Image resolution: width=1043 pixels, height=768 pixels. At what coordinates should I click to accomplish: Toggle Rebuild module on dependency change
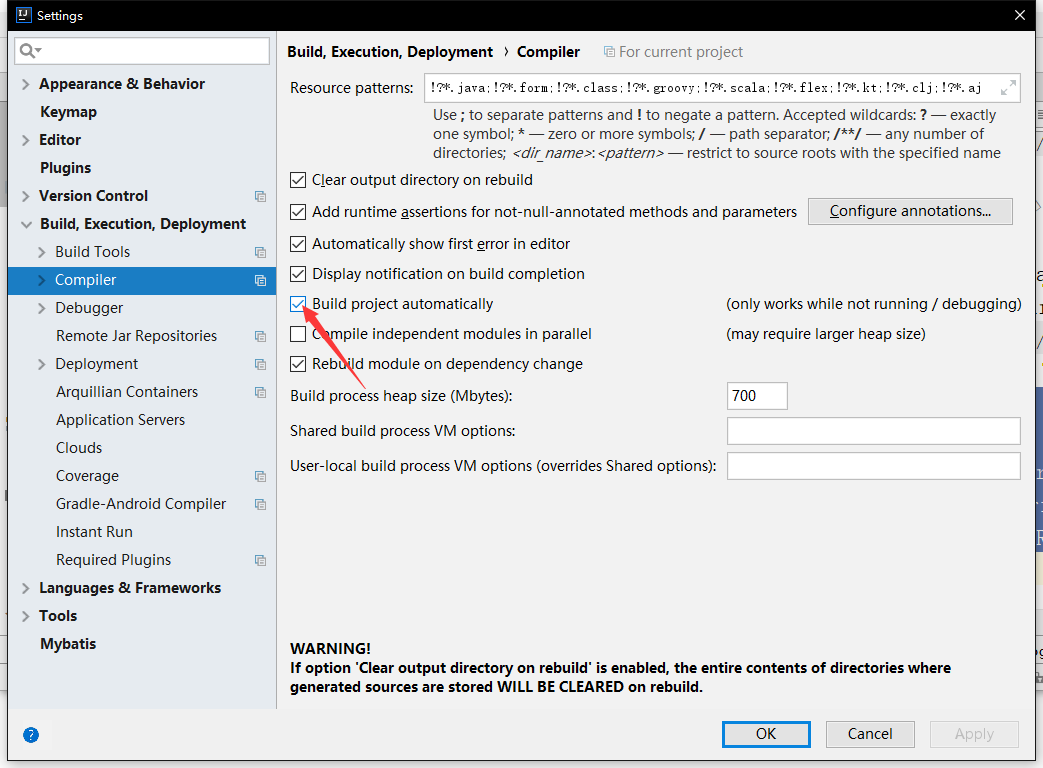(298, 364)
